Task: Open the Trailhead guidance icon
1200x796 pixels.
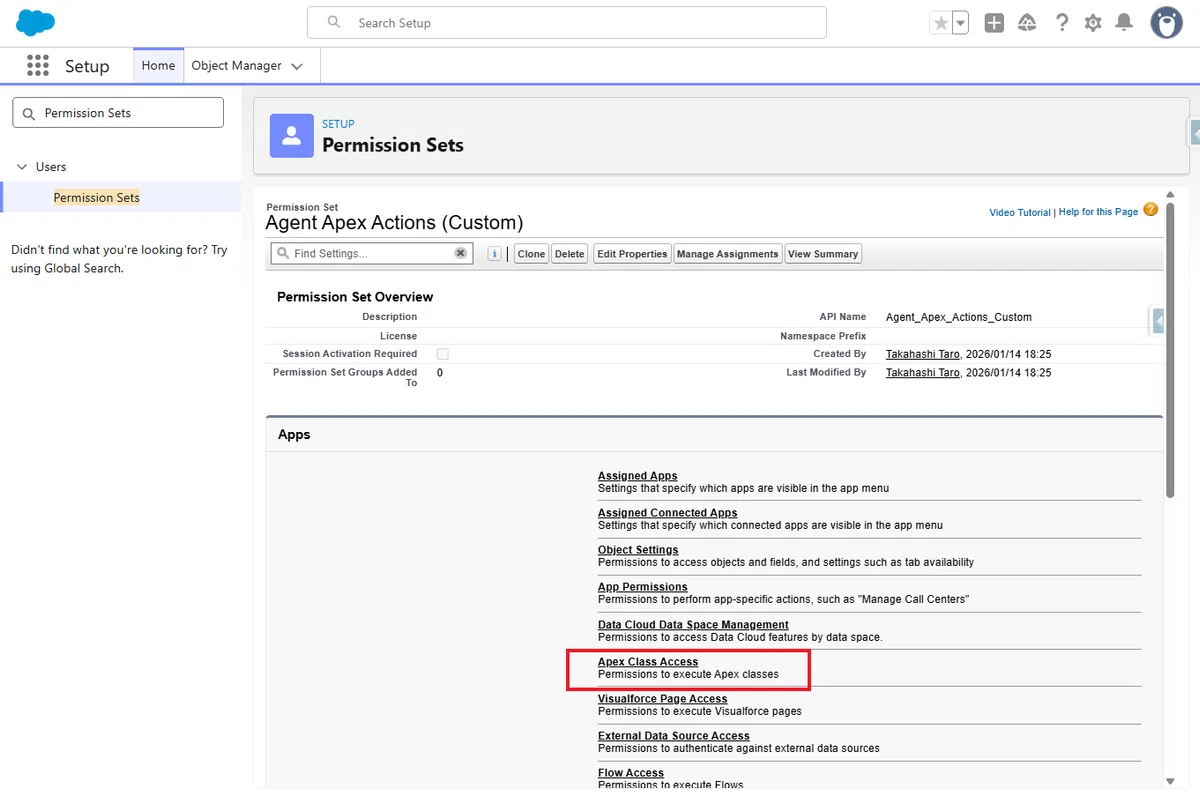Action: pos(1027,23)
